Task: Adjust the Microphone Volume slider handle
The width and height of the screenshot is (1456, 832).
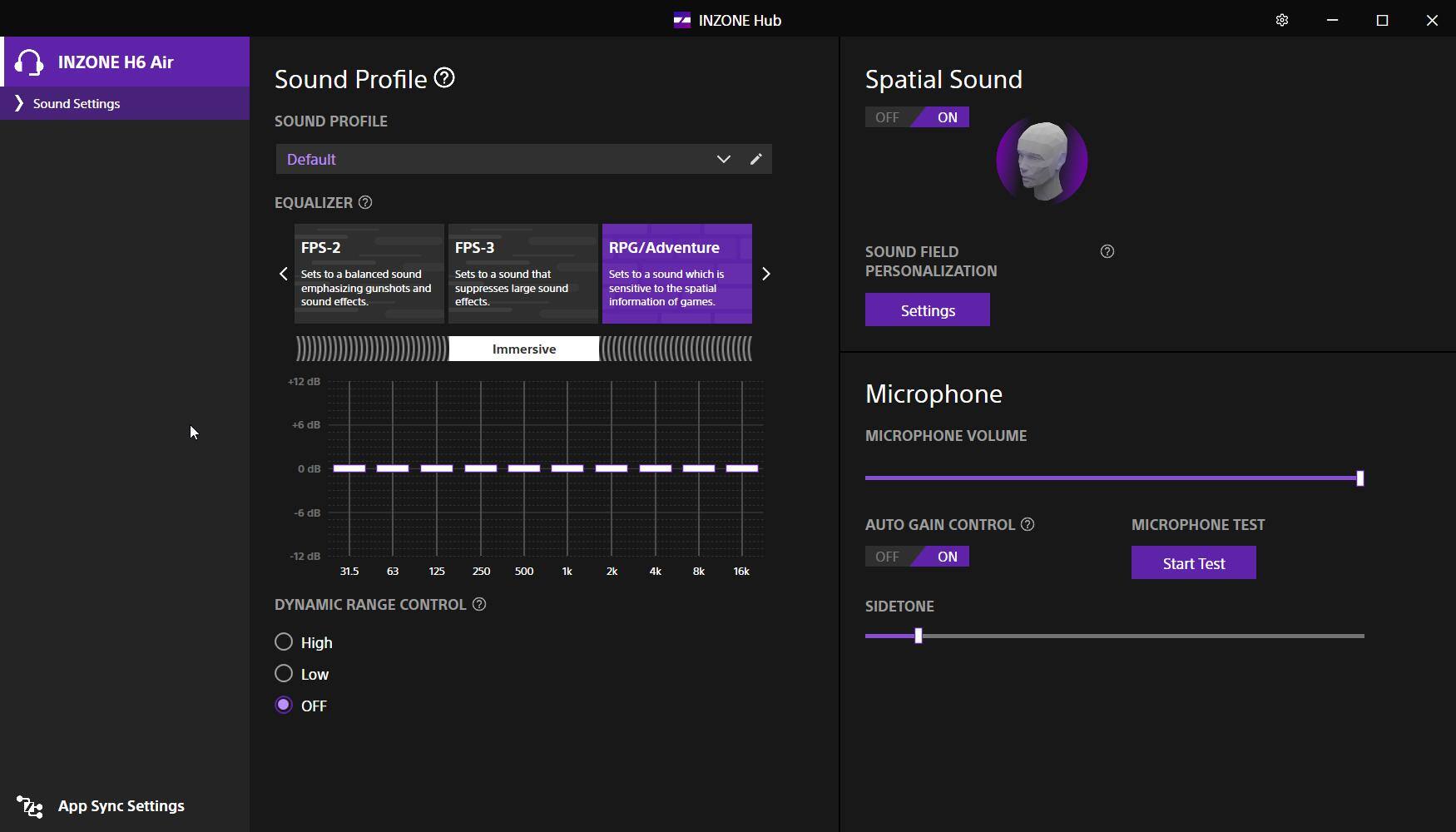Action: tap(1360, 478)
